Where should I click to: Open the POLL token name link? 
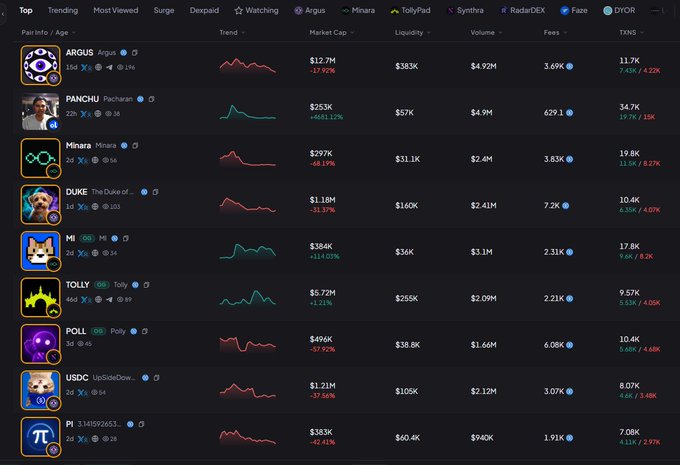point(76,331)
